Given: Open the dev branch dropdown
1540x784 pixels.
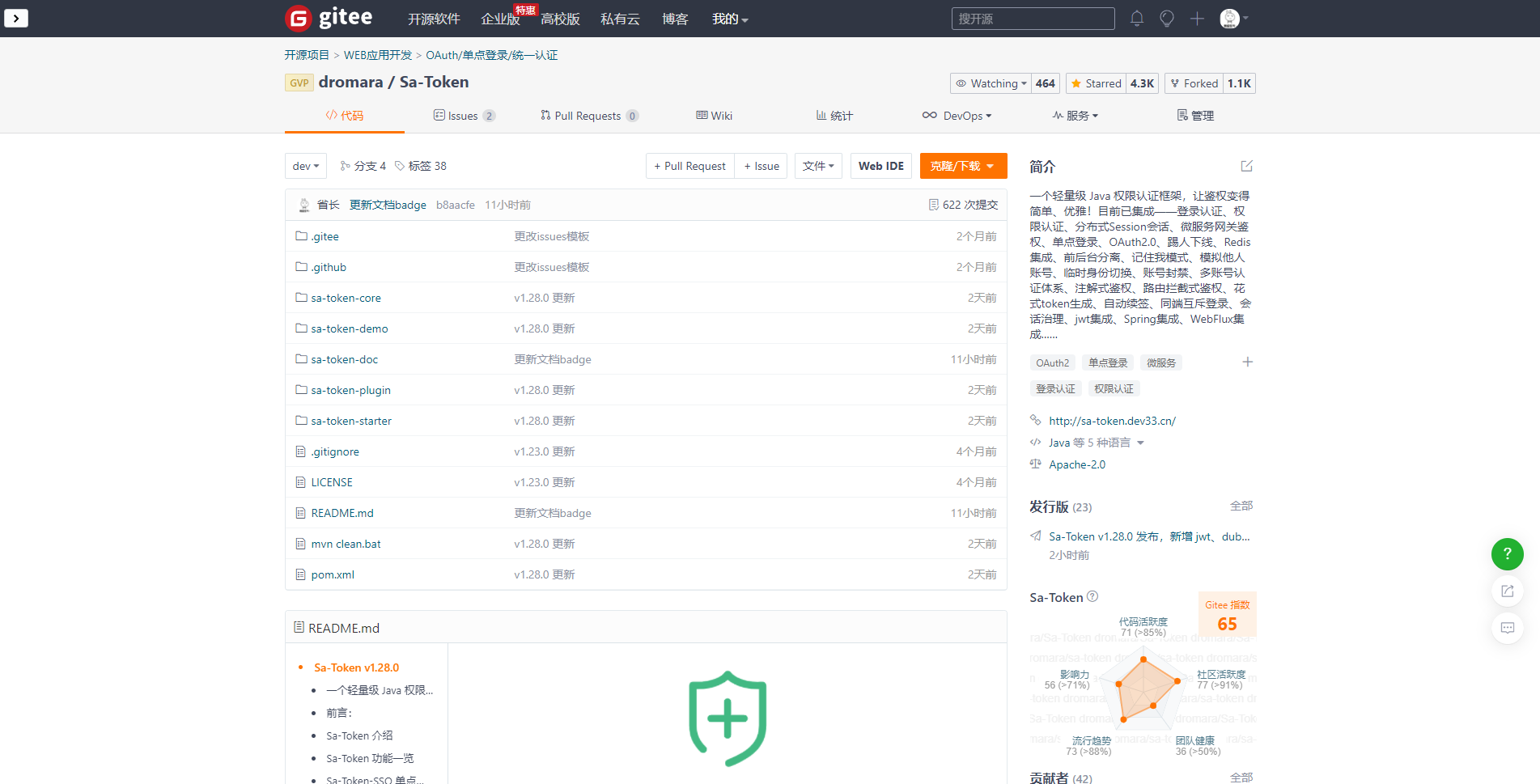Looking at the screenshot, I should pos(306,166).
